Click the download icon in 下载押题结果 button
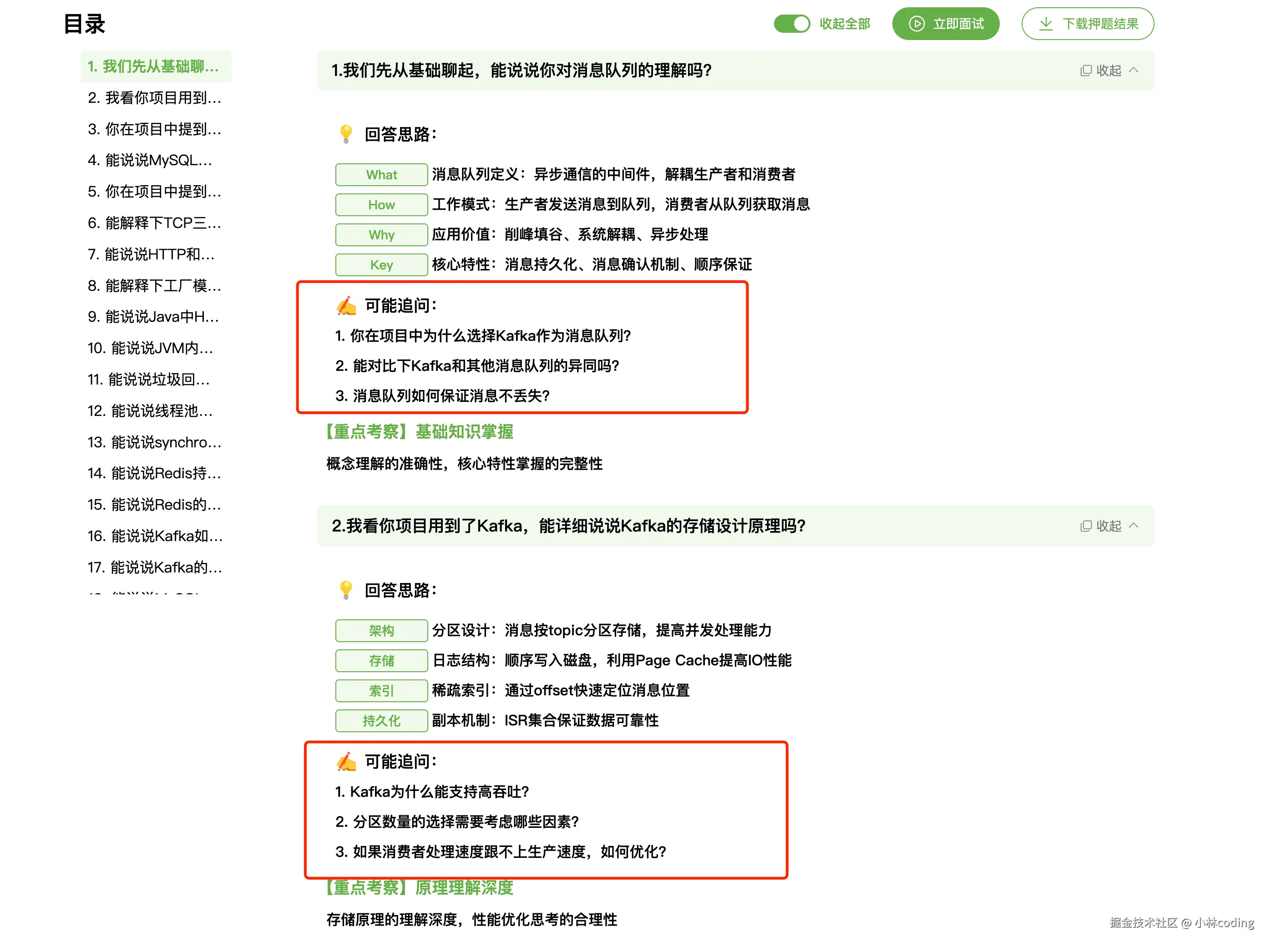Viewport: 1276px width, 952px height. [1046, 24]
